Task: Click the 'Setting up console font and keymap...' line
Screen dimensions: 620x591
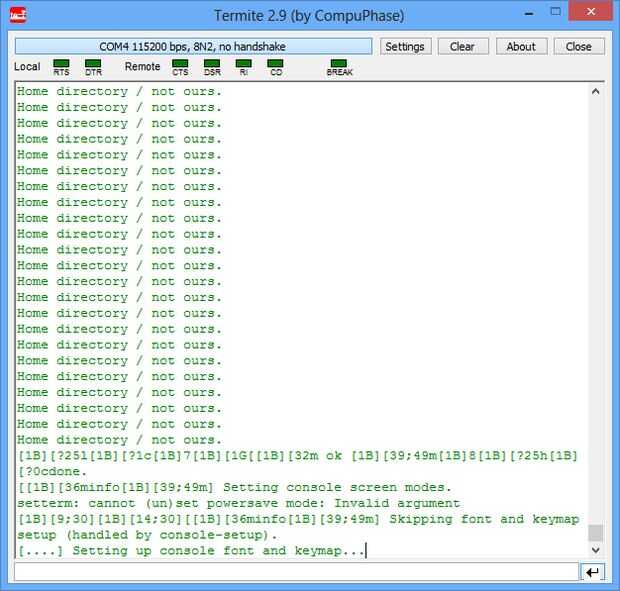Action: click(x=191, y=551)
